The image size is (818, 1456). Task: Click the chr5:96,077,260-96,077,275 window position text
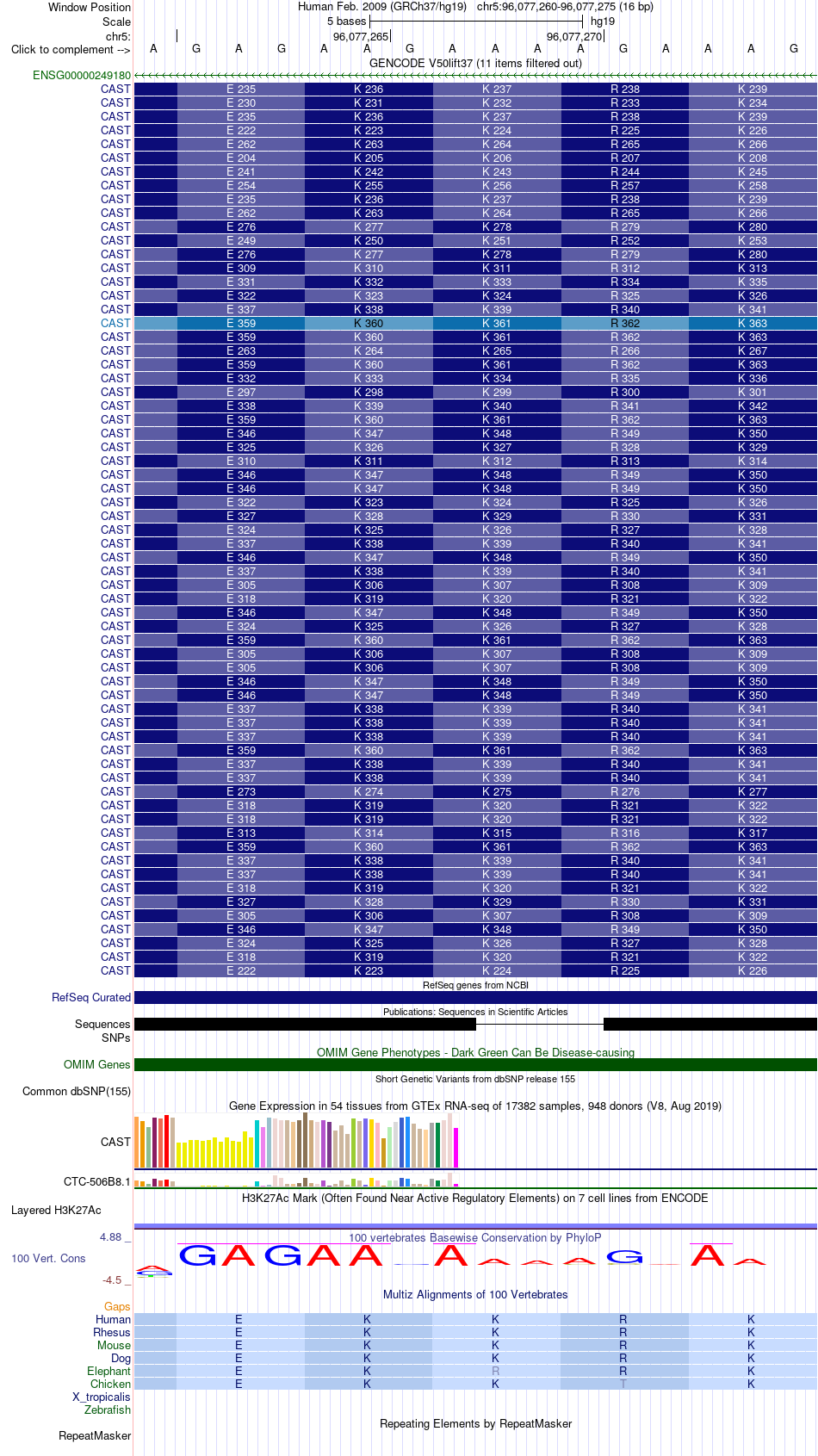click(565, 7)
